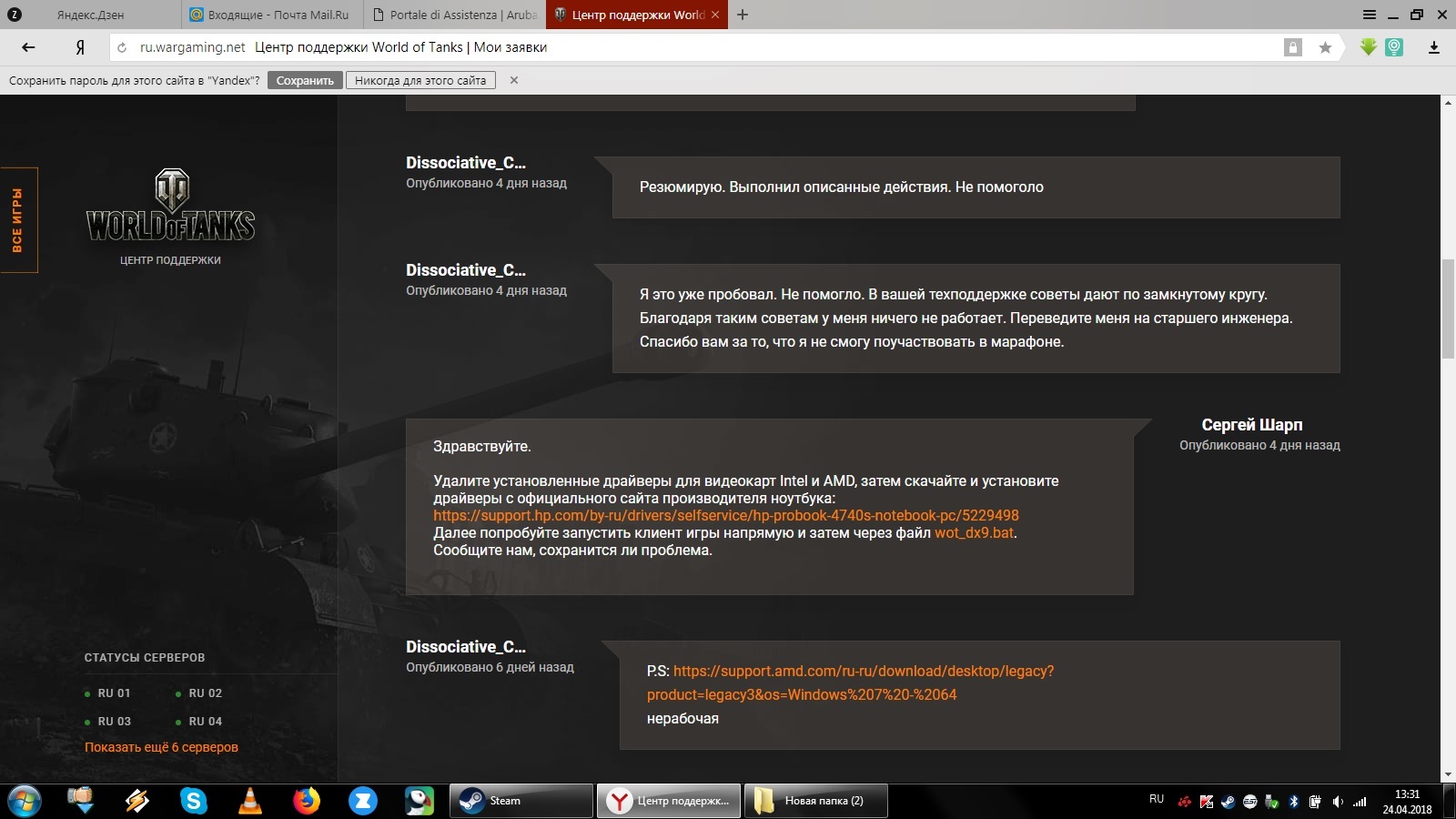This screenshot has width=1456, height=819.
Task: Open the Windows Start menu
Action: 25,801
